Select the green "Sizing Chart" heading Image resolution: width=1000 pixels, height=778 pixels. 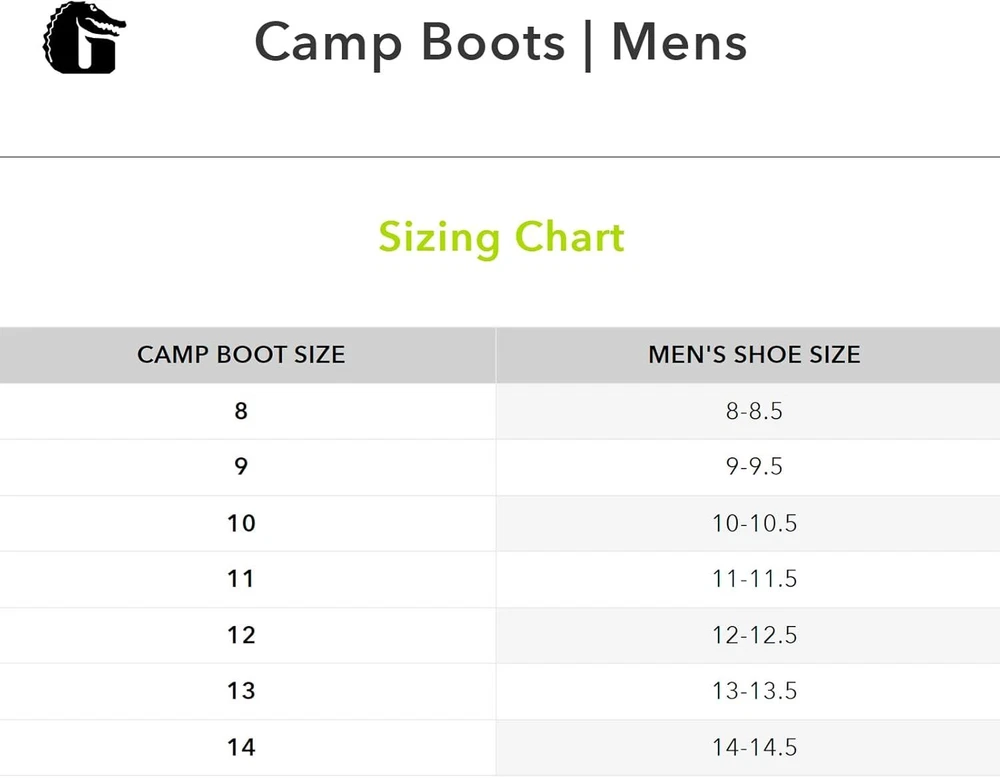pos(501,238)
